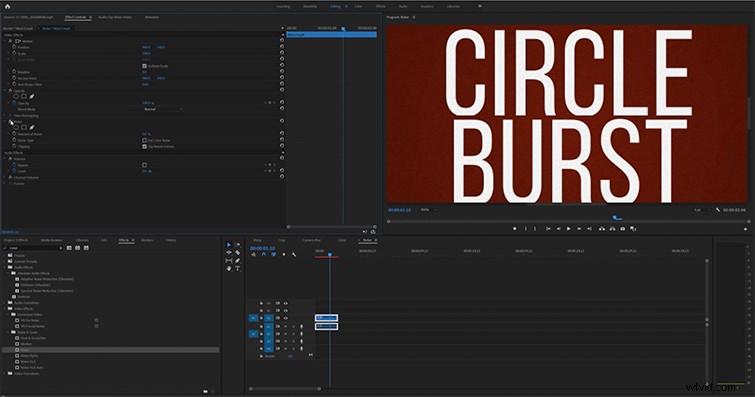Click the effects search input field
The image size is (755, 397).
pos(33,248)
